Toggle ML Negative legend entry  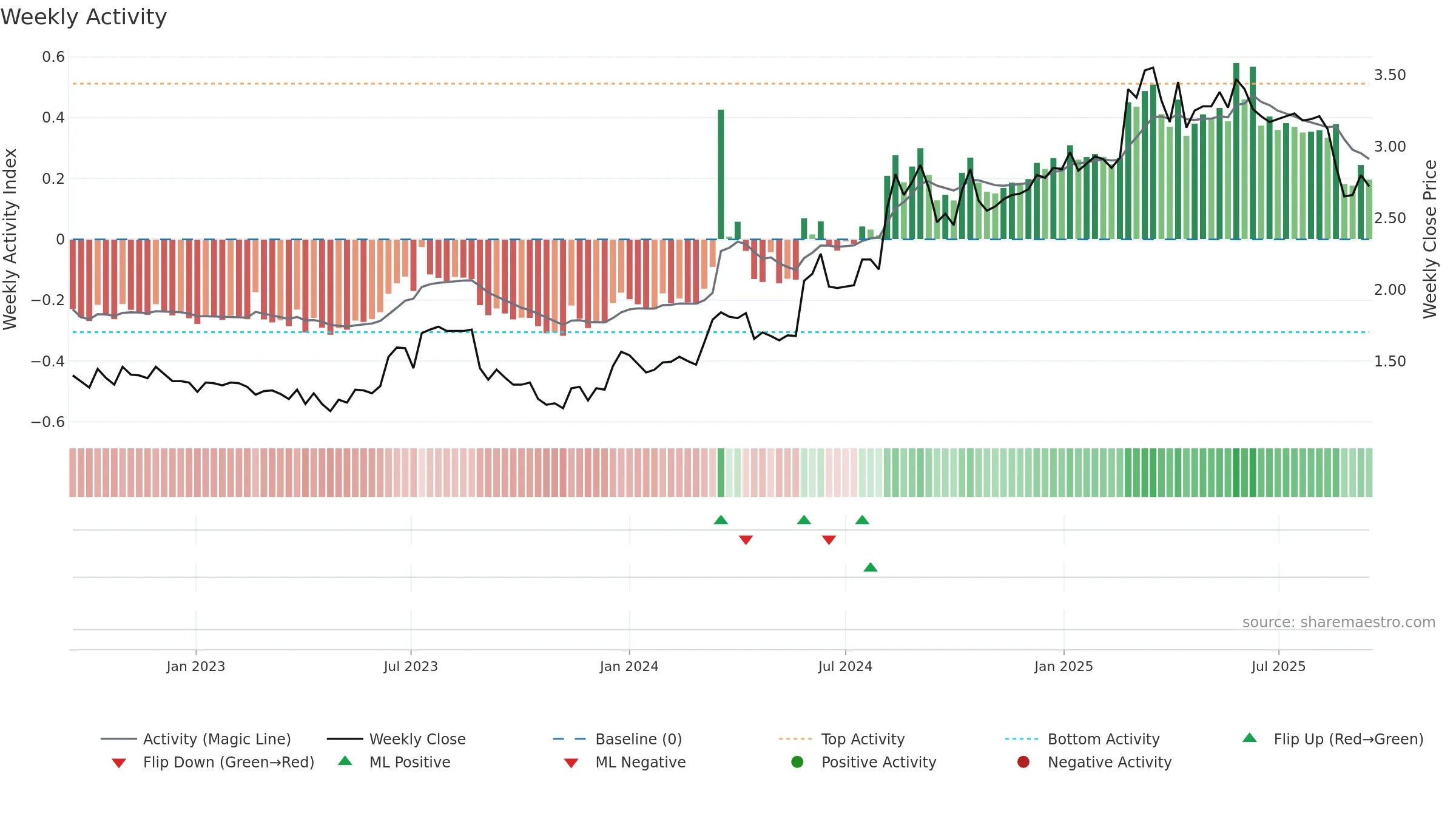coord(625,762)
